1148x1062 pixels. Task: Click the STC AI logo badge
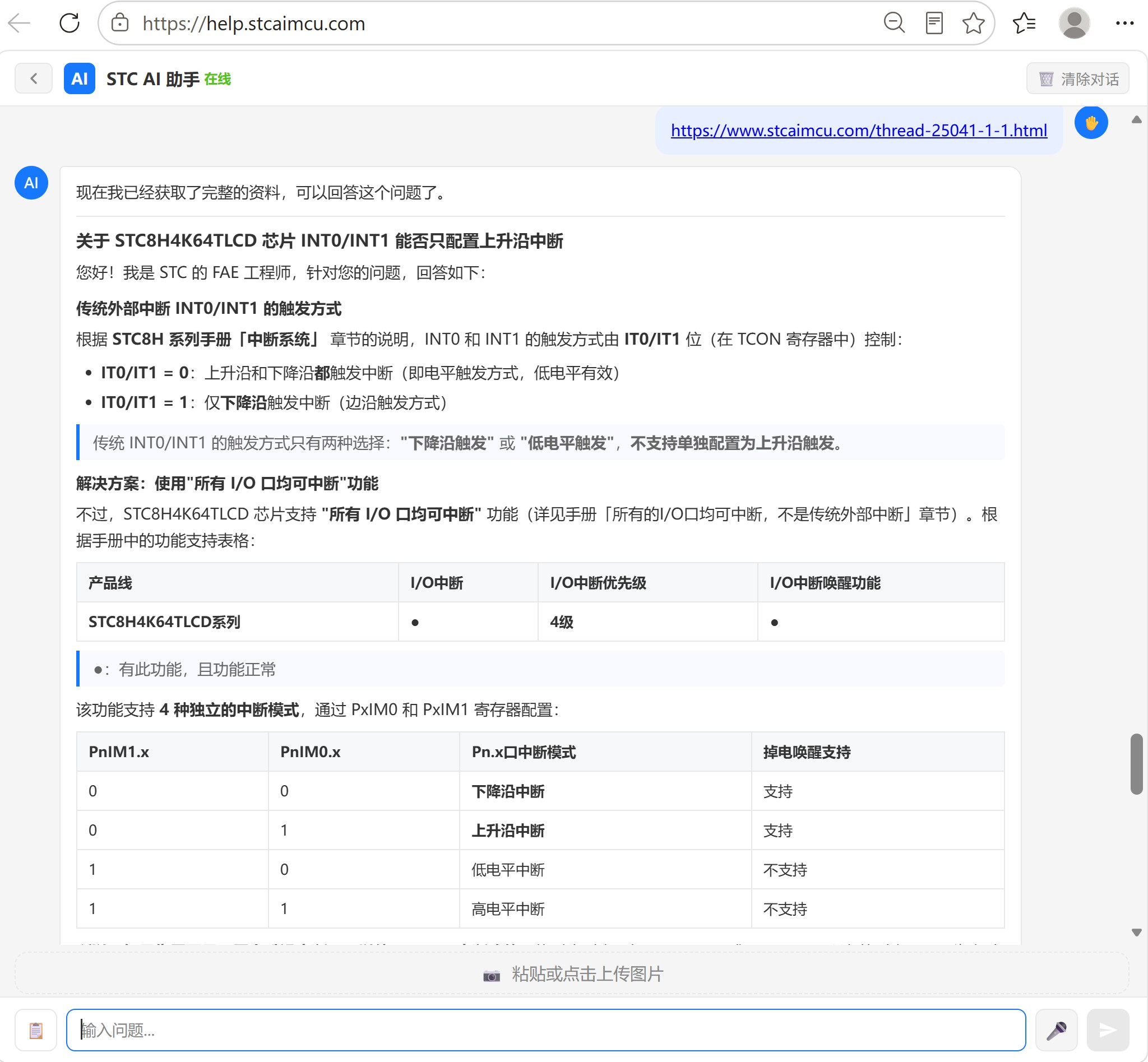[80, 78]
